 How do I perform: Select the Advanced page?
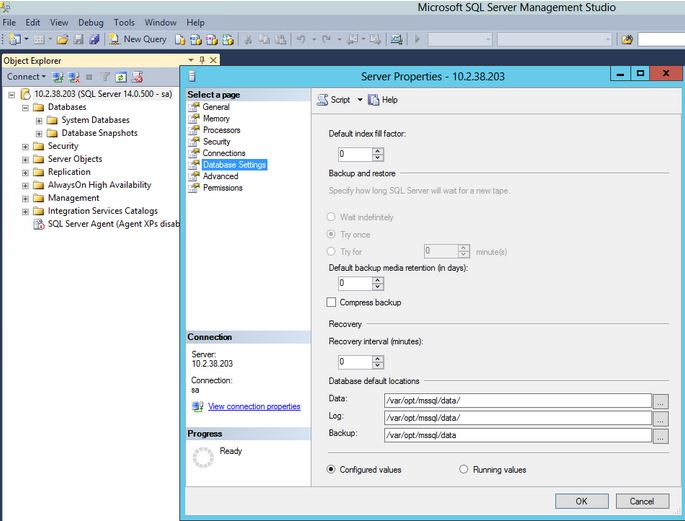click(220, 176)
